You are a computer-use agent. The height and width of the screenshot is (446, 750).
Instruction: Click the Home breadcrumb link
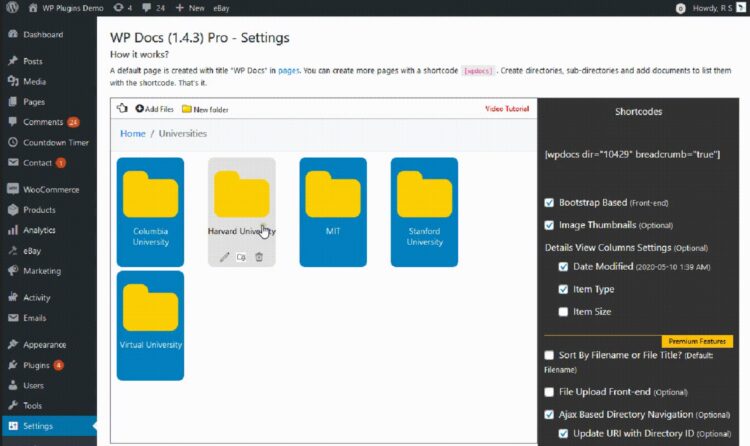pyautogui.click(x=133, y=133)
